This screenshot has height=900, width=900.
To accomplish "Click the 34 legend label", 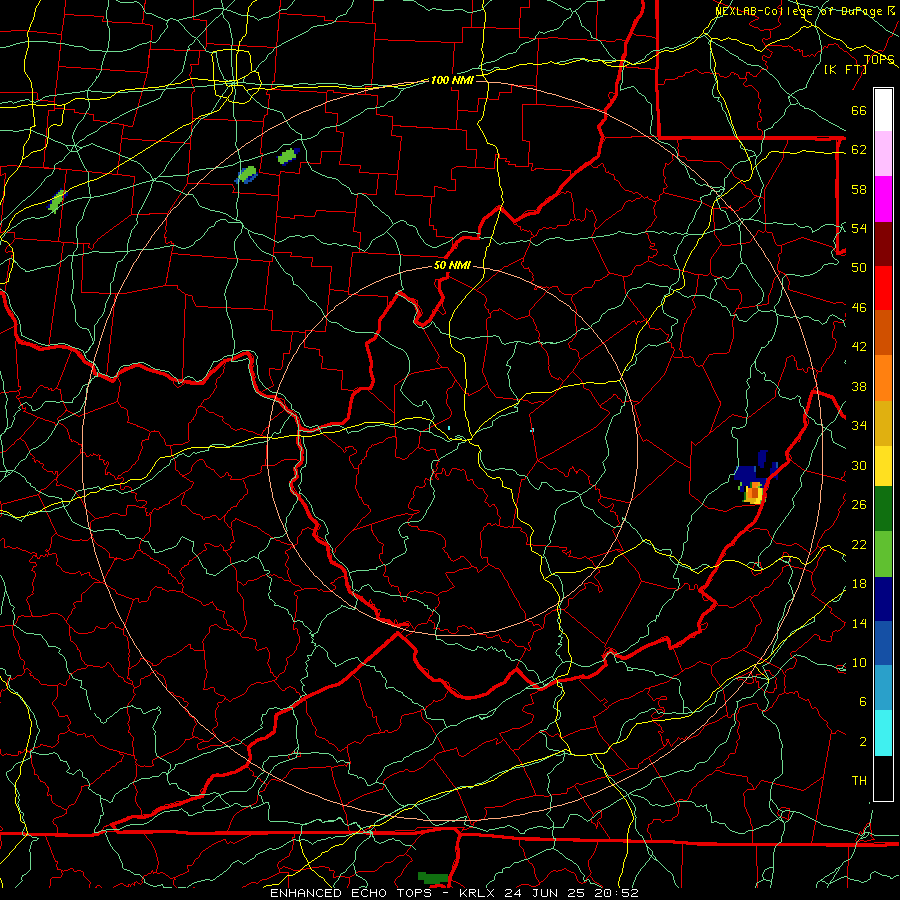I will pyautogui.click(x=859, y=425).
